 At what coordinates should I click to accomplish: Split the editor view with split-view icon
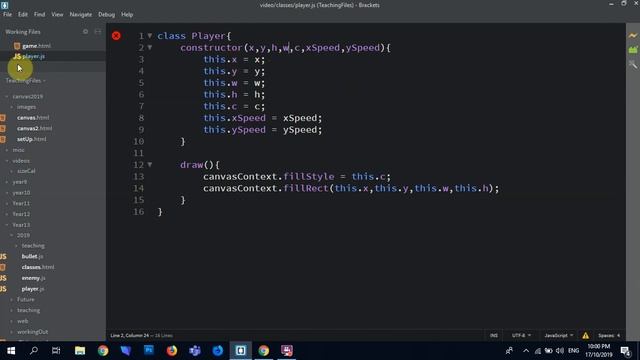(x=98, y=31)
